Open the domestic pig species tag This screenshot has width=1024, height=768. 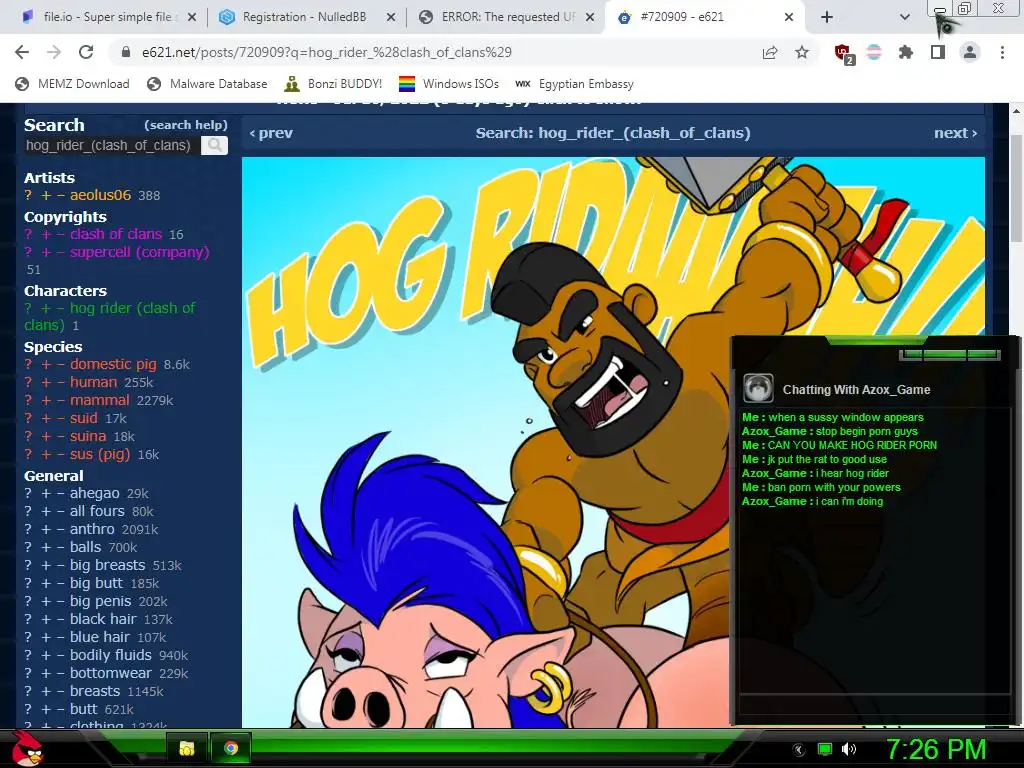113,364
